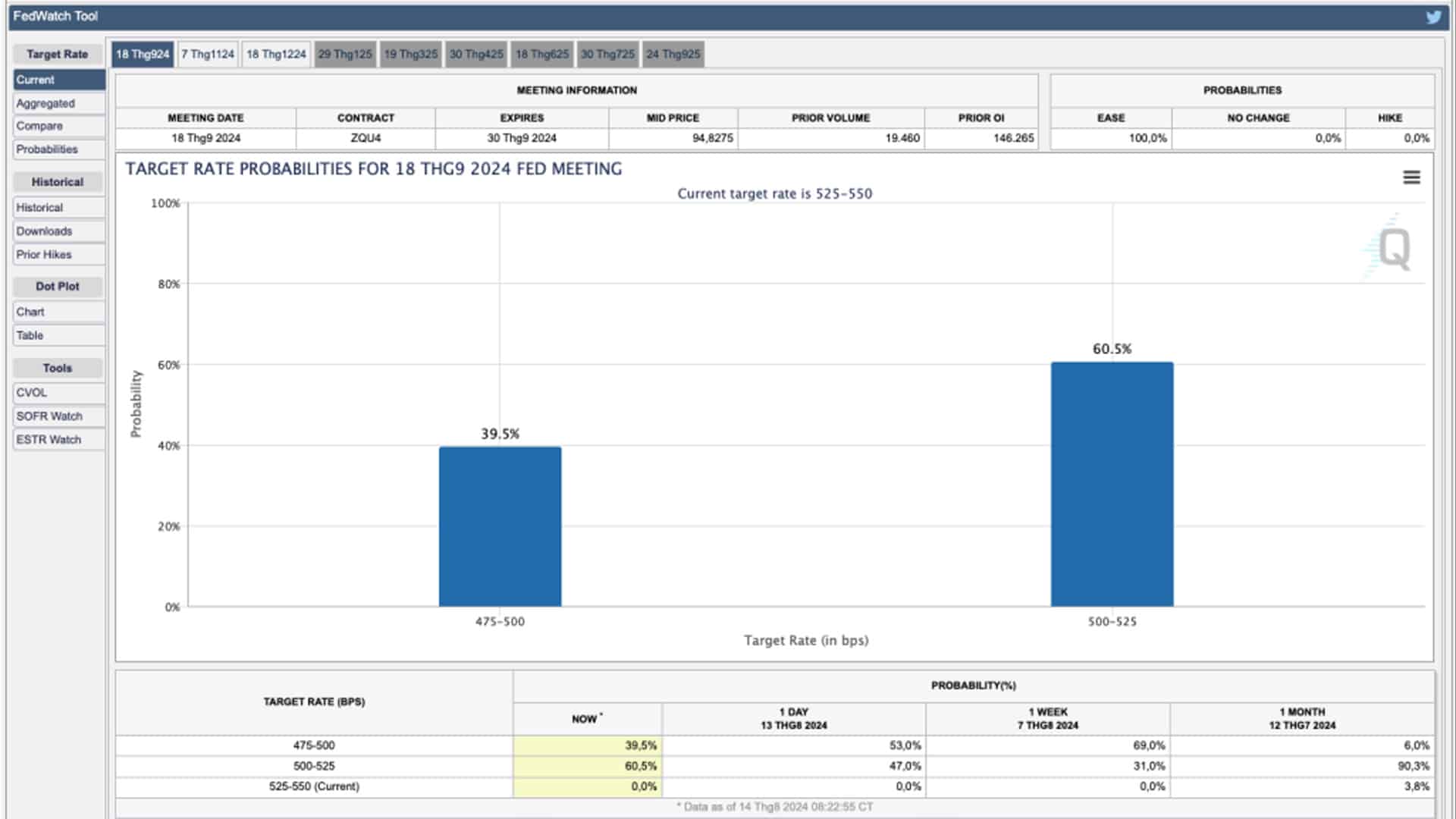Open the 29 Thg125 meeting tab

(345, 54)
